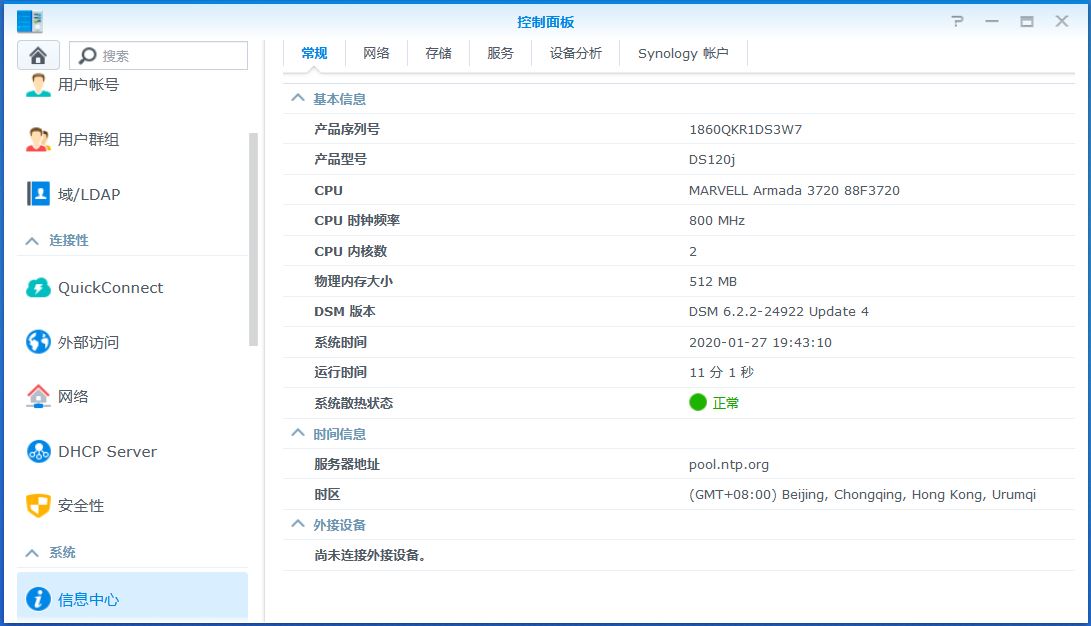Switch to the 设备分析 tab
This screenshot has width=1091, height=626.
[575, 54]
